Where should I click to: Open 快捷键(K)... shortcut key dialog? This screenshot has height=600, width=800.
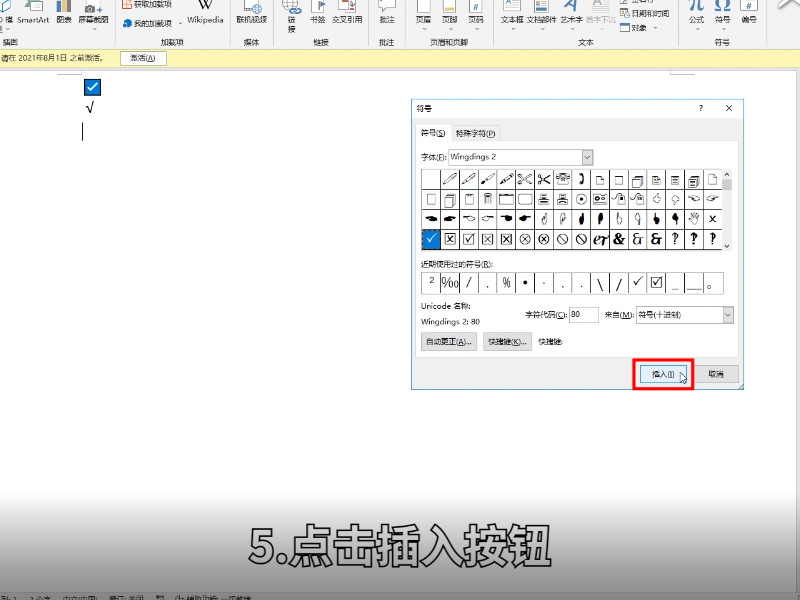coord(507,341)
